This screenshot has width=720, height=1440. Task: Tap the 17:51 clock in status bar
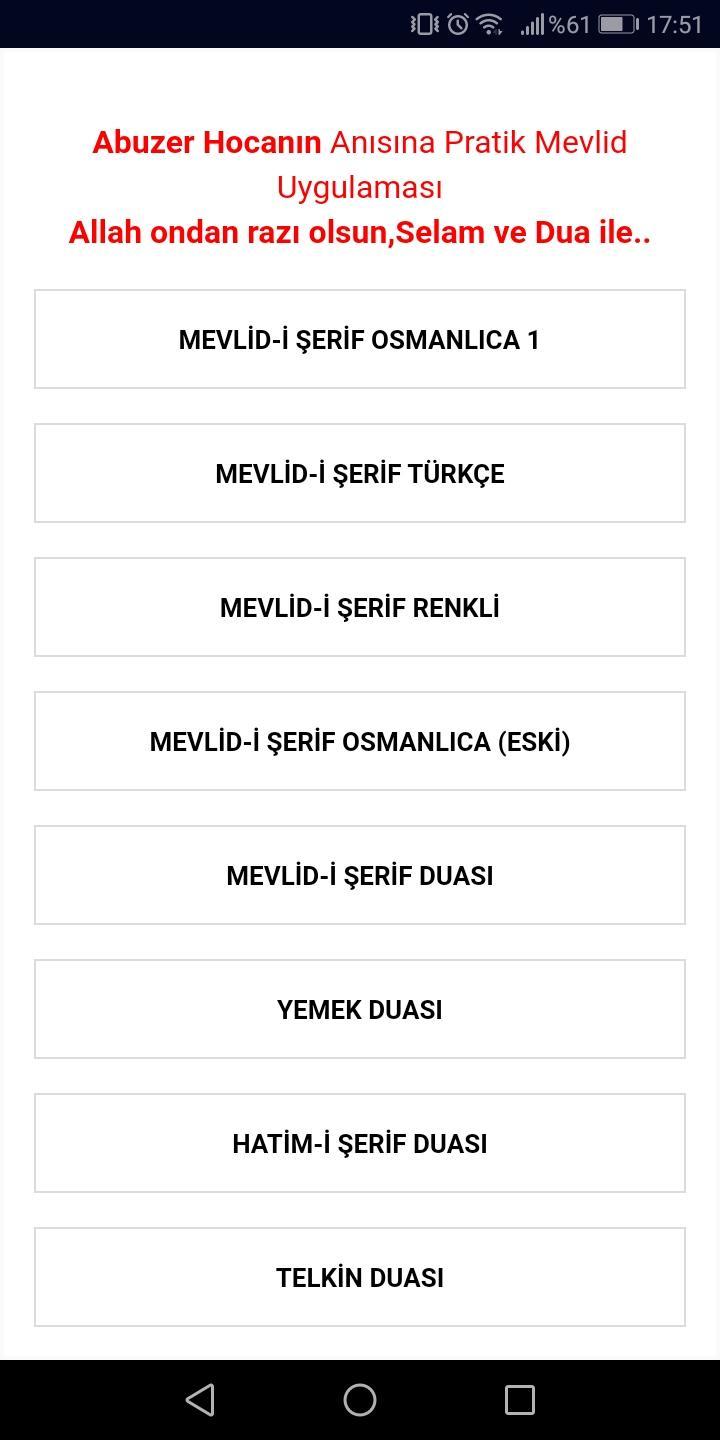(675, 24)
